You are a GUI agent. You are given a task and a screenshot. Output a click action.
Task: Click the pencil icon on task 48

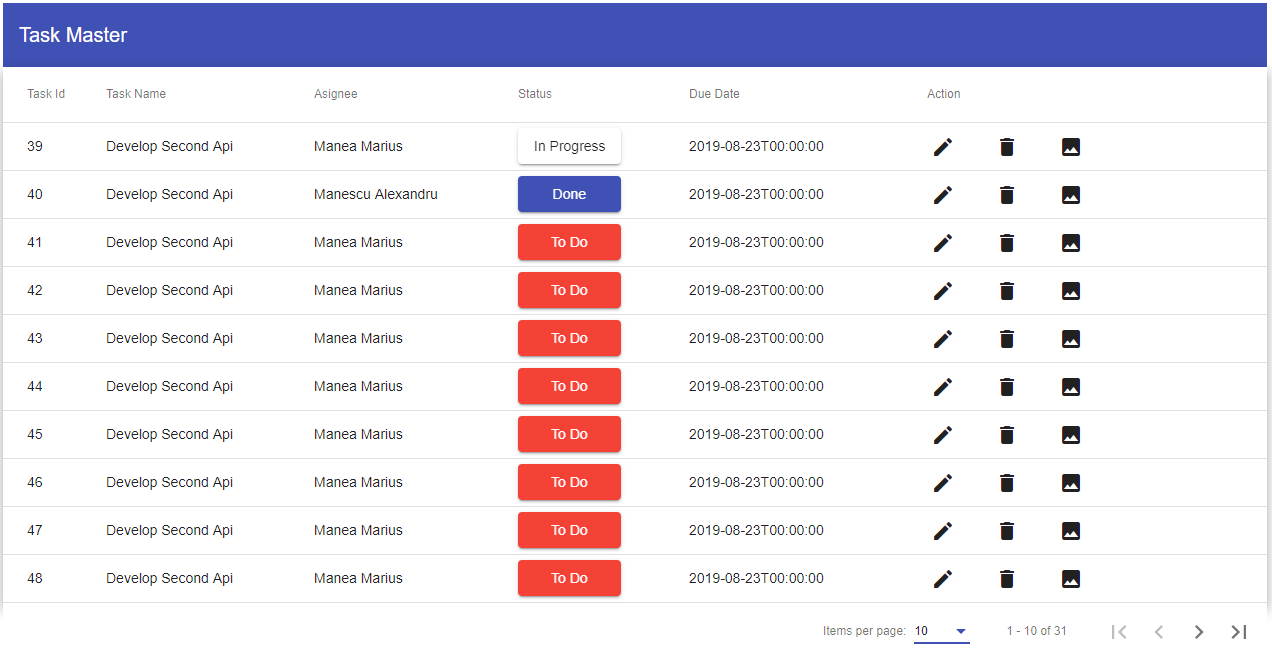[x=942, y=578]
